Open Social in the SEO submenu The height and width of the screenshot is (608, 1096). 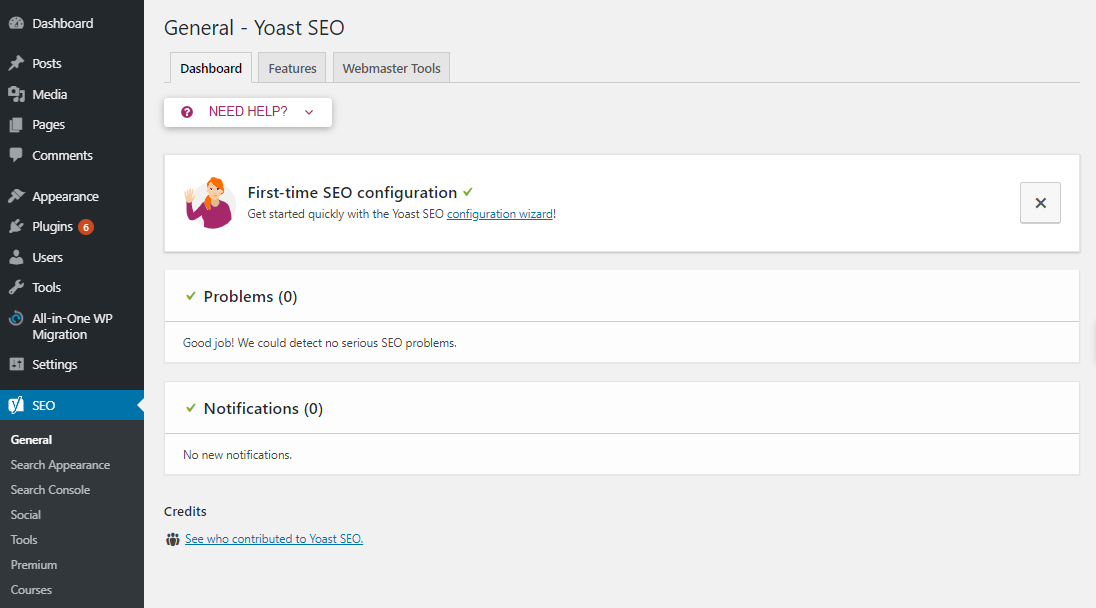tap(26, 514)
